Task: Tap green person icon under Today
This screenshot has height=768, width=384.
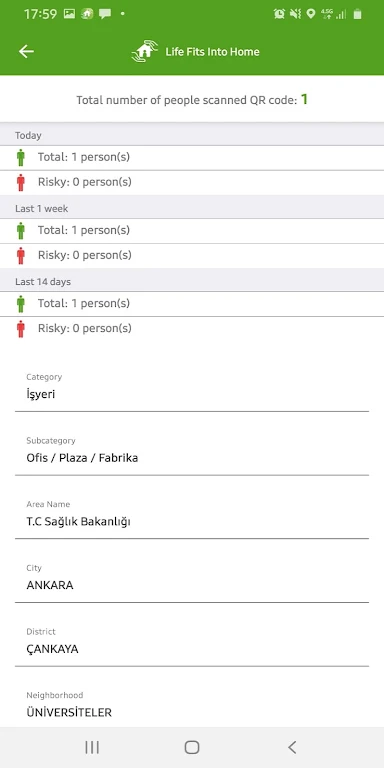Action: tap(21, 158)
